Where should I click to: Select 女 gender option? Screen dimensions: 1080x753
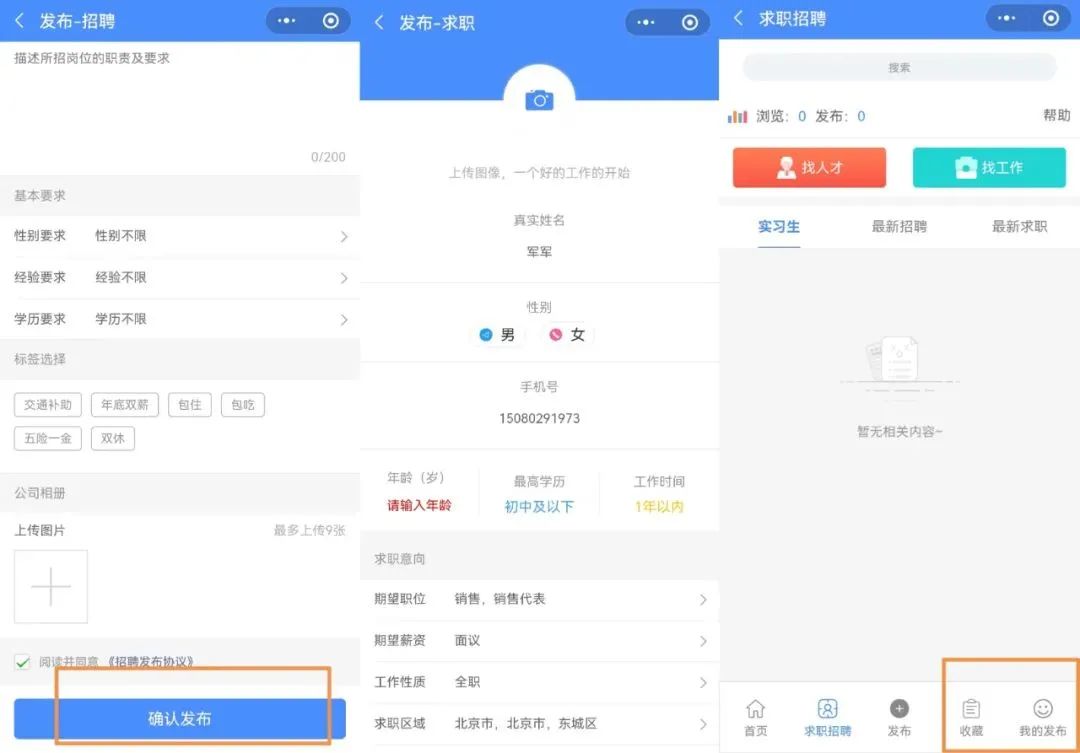coord(566,335)
